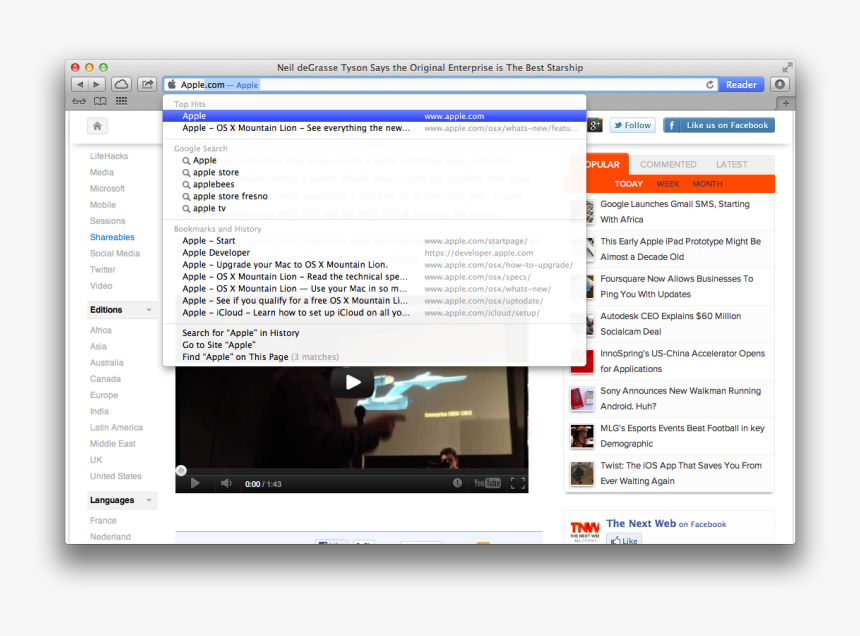
Task: Click Find "Apple" on This Page
Action: click(x=375, y=357)
